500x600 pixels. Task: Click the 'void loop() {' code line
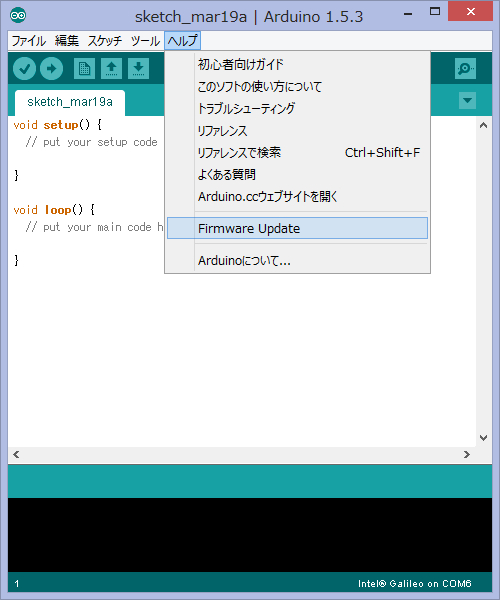tap(54, 210)
